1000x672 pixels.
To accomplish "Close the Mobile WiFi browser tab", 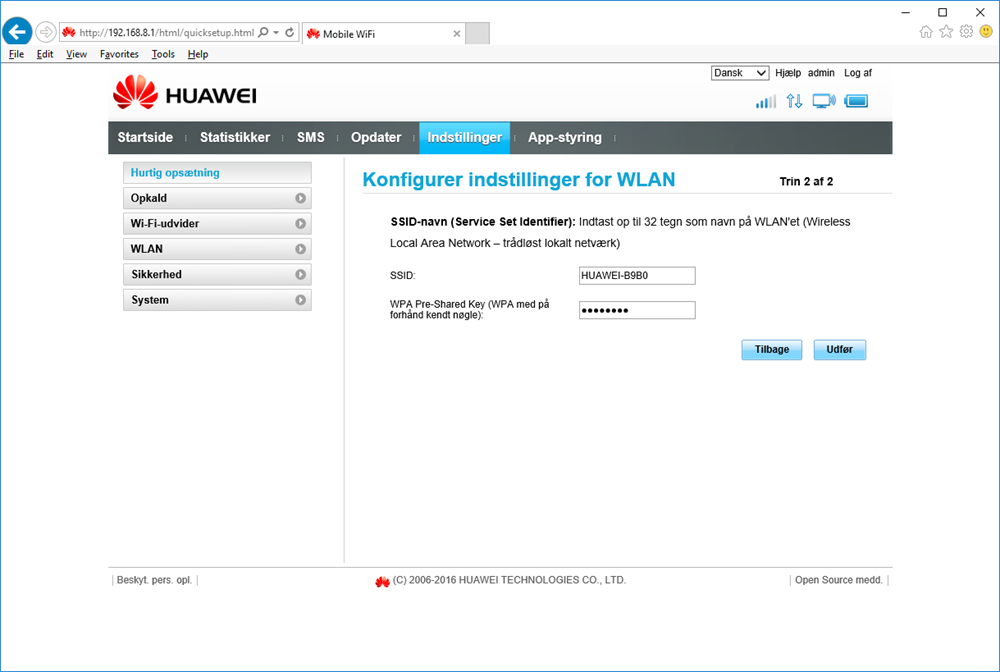I will click(457, 34).
